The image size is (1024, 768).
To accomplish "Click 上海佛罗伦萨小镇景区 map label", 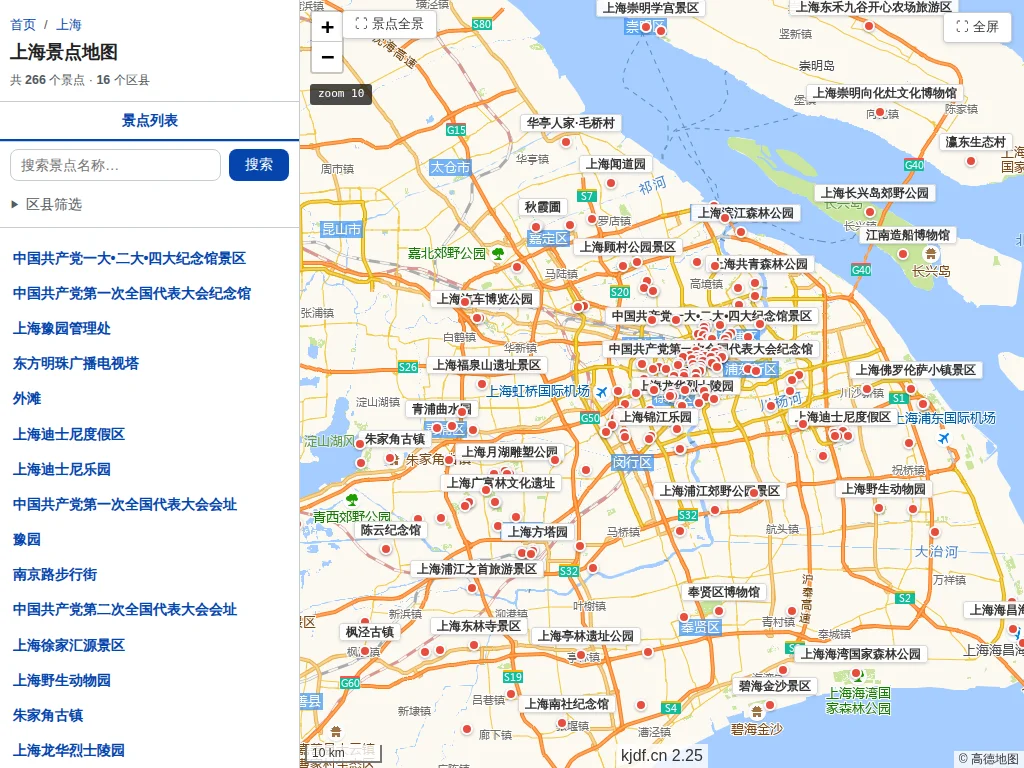I will 916,370.
